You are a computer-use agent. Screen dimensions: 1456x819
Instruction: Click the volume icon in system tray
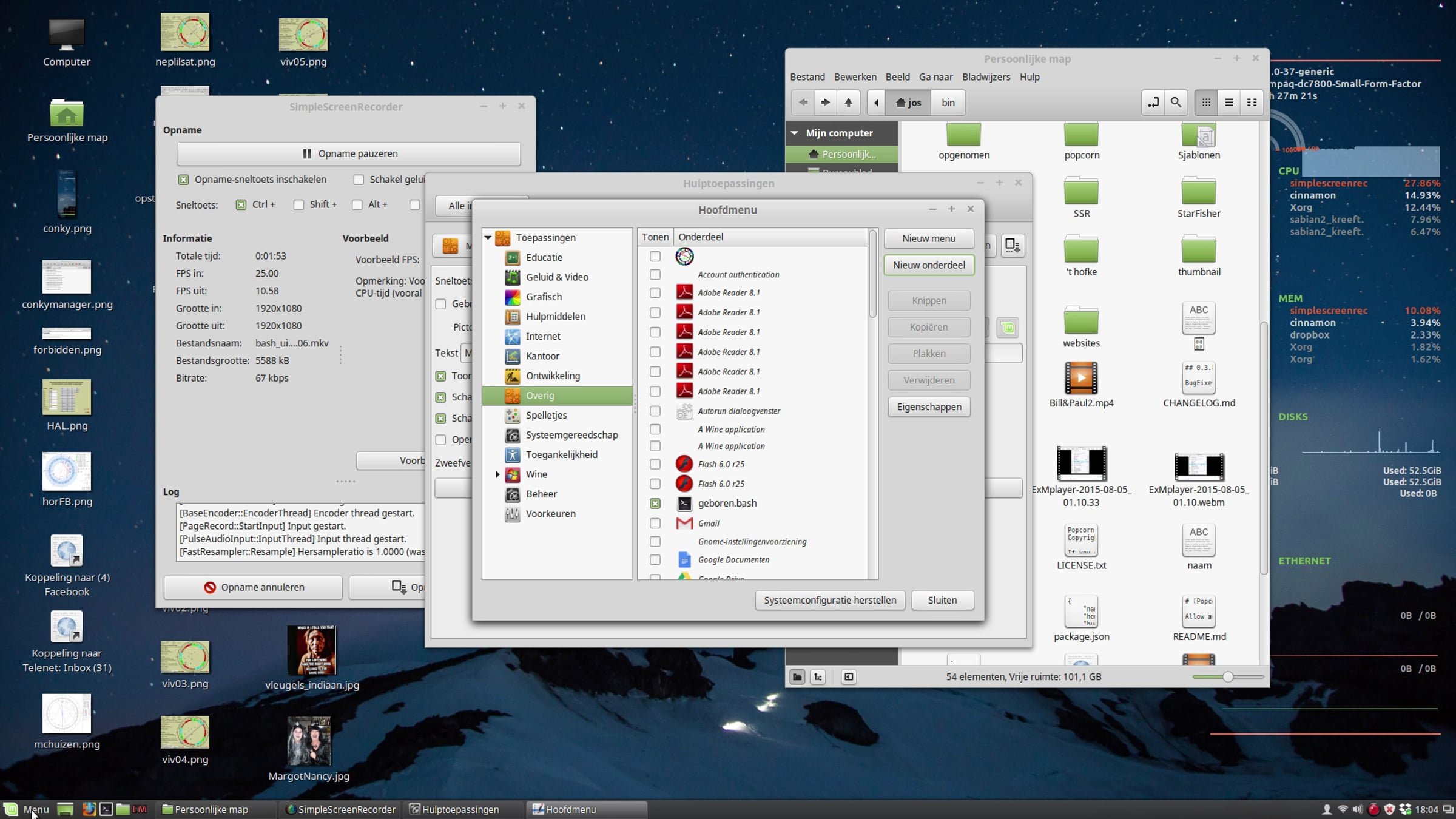pyautogui.click(x=1358, y=809)
